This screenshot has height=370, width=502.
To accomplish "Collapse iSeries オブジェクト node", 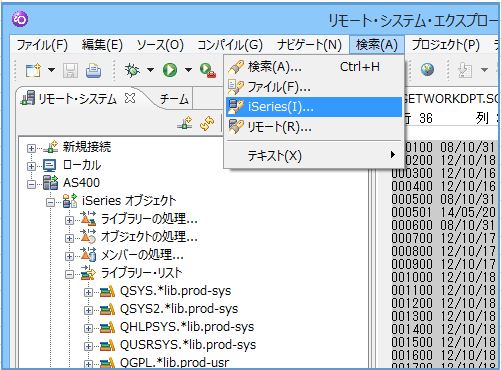I will point(50,202).
